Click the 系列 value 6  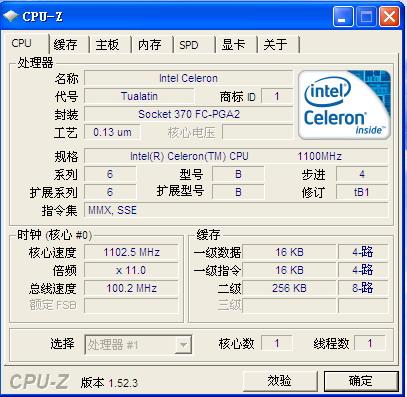[110, 174]
